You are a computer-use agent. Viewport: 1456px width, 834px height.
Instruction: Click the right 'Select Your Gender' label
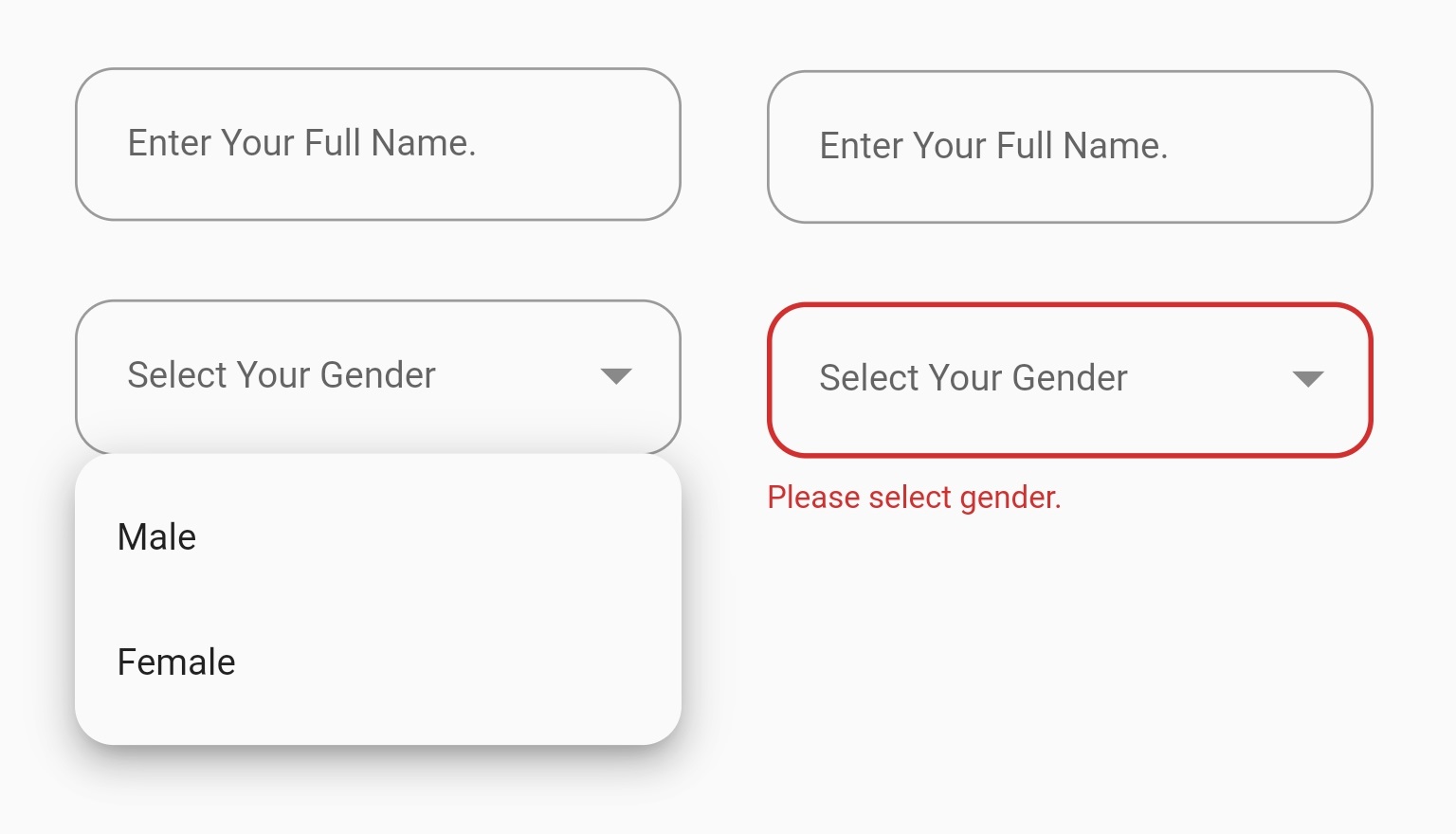[973, 379]
